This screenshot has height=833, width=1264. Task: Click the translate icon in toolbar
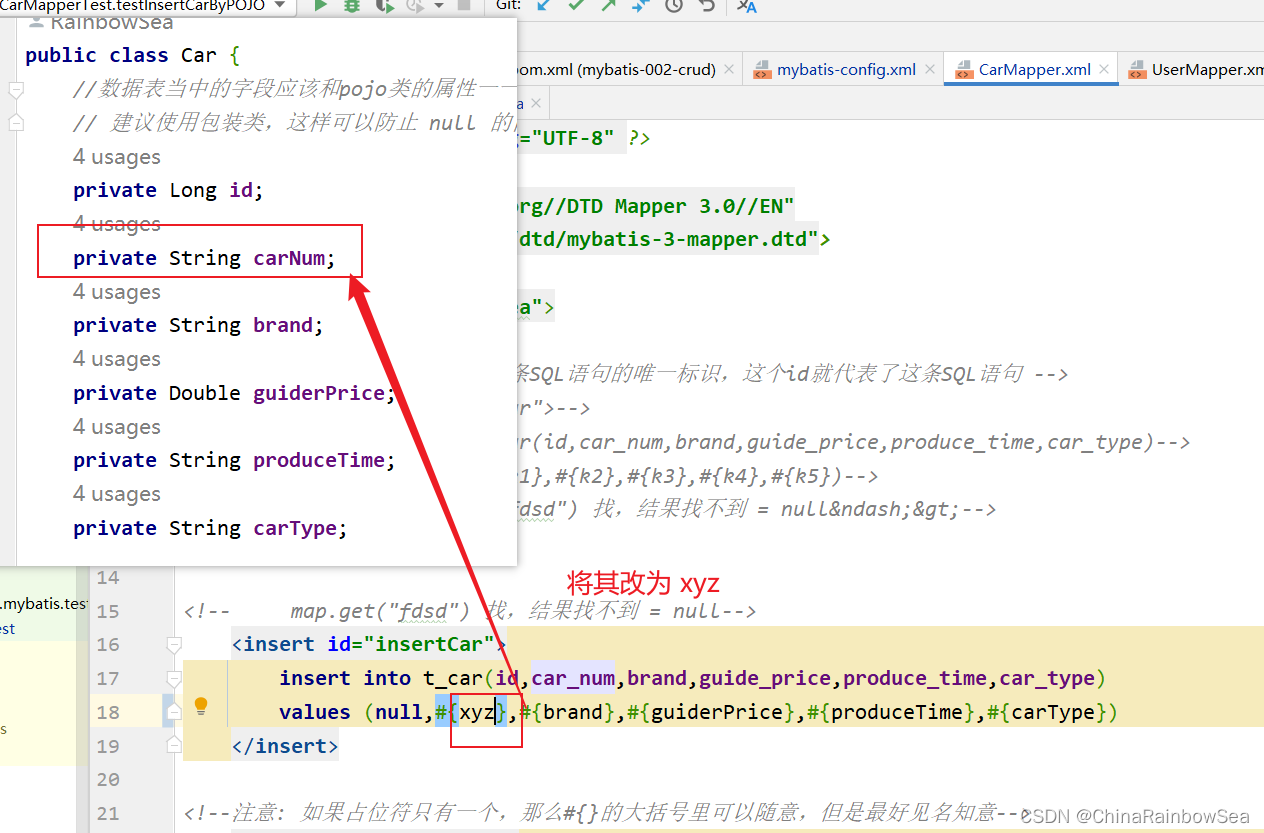coord(747,5)
